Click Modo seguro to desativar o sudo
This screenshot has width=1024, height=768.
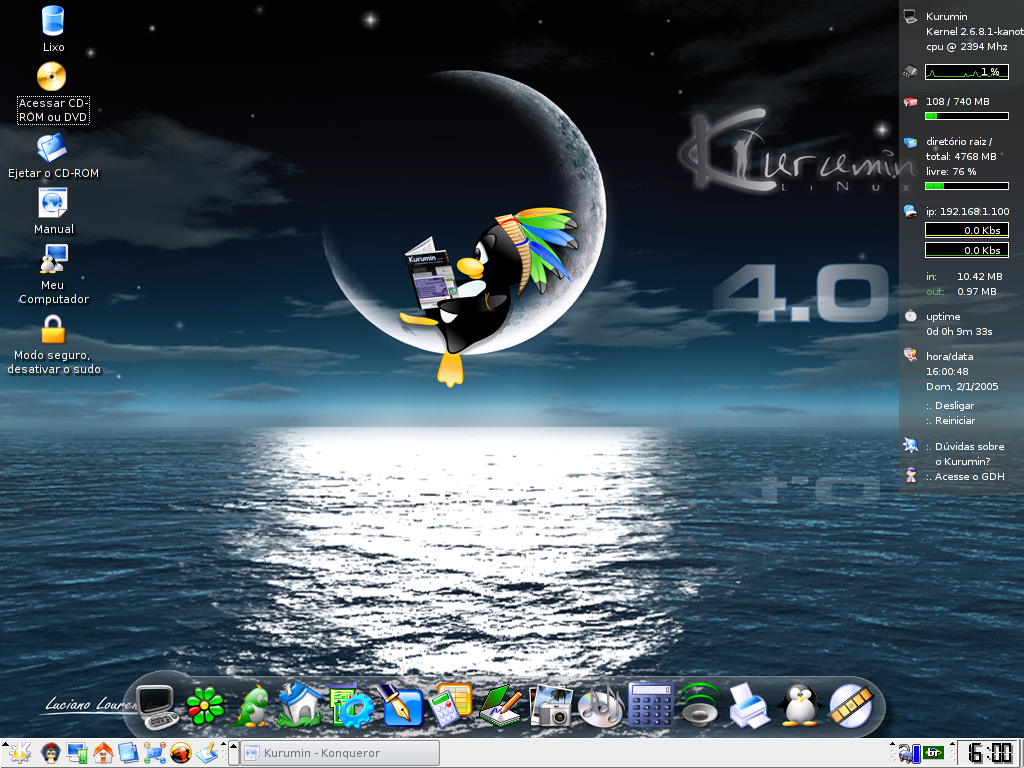[x=53, y=330]
